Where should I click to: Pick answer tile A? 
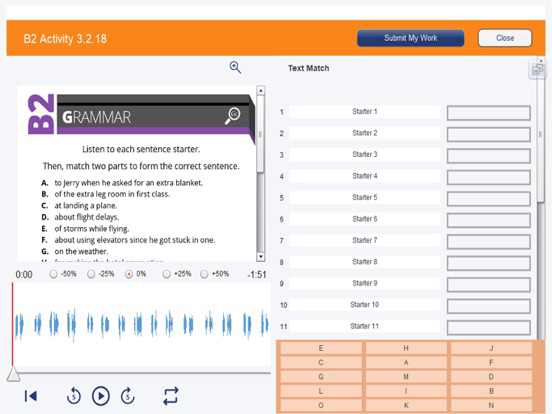click(406, 363)
